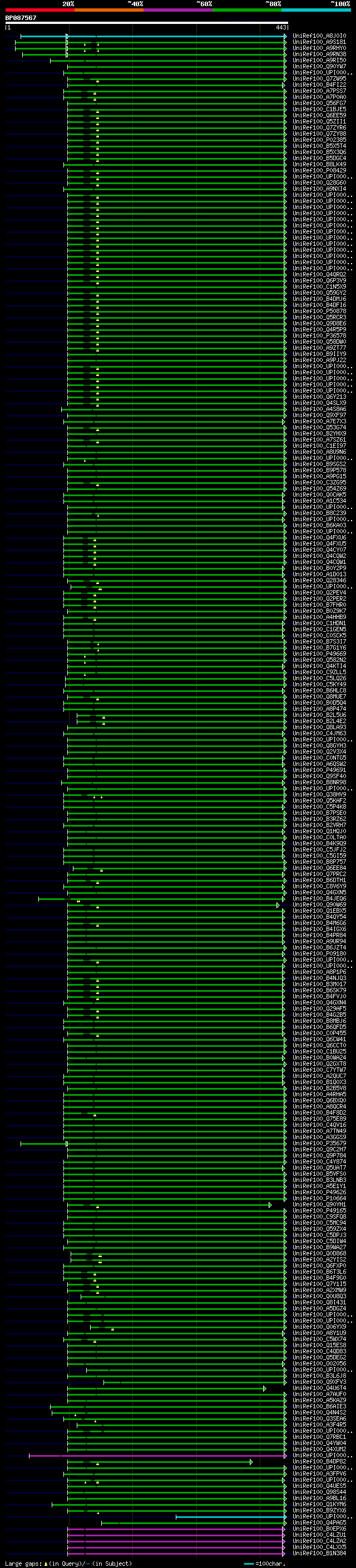Viewport: 356px width, 1568px height.
Task: Open hit UniRef100_A9RHY0
Action: coord(319,48)
